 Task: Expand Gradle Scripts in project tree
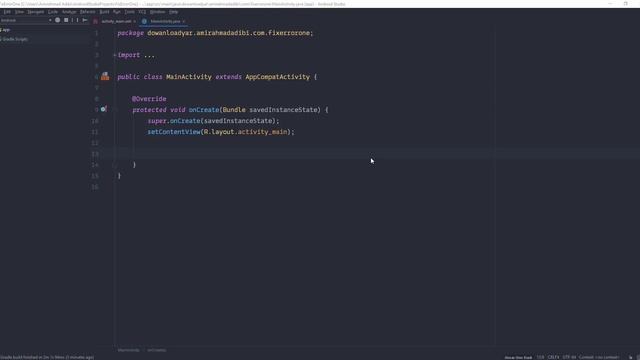(x=15, y=39)
